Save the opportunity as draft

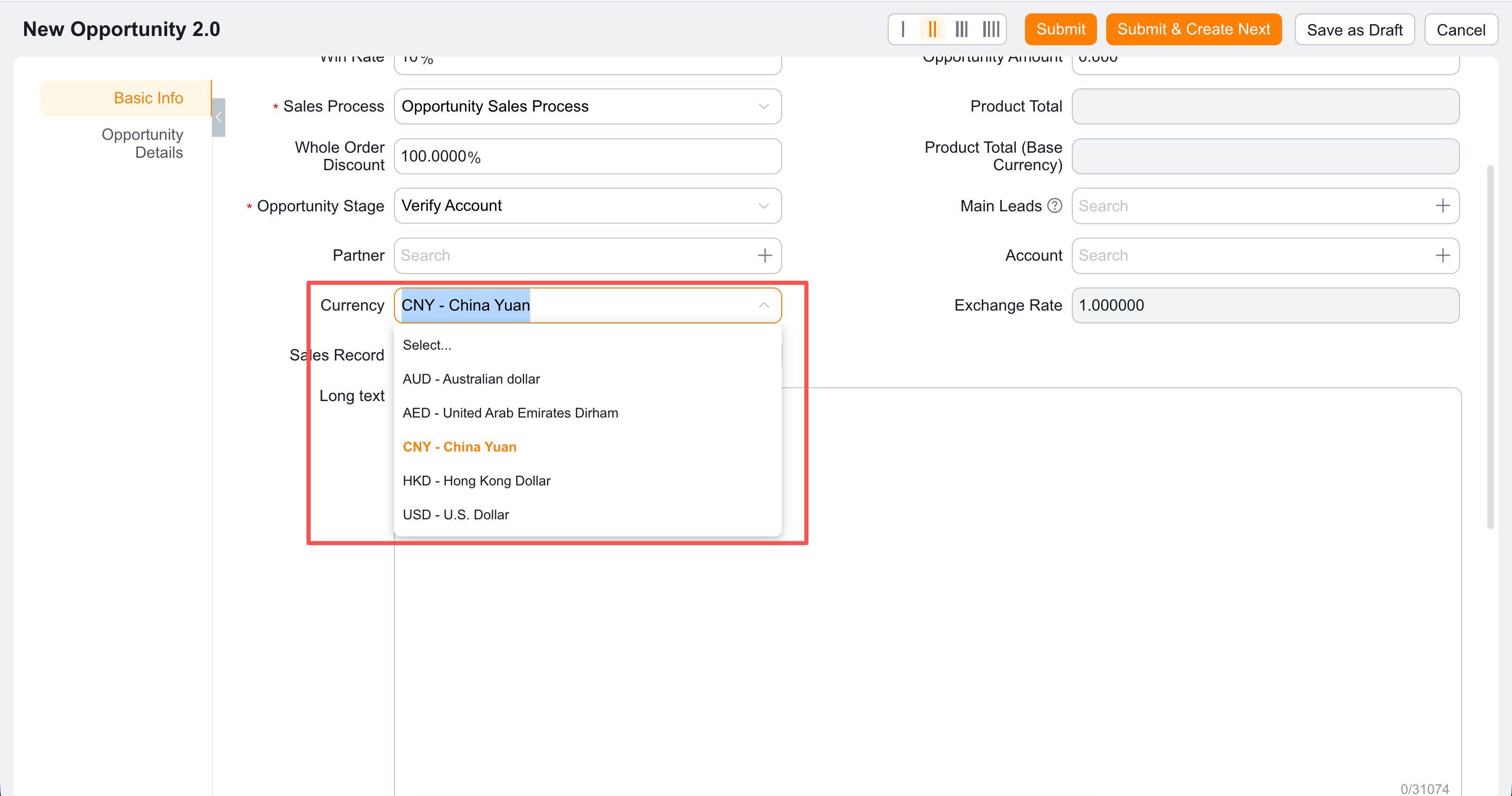[1354, 30]
